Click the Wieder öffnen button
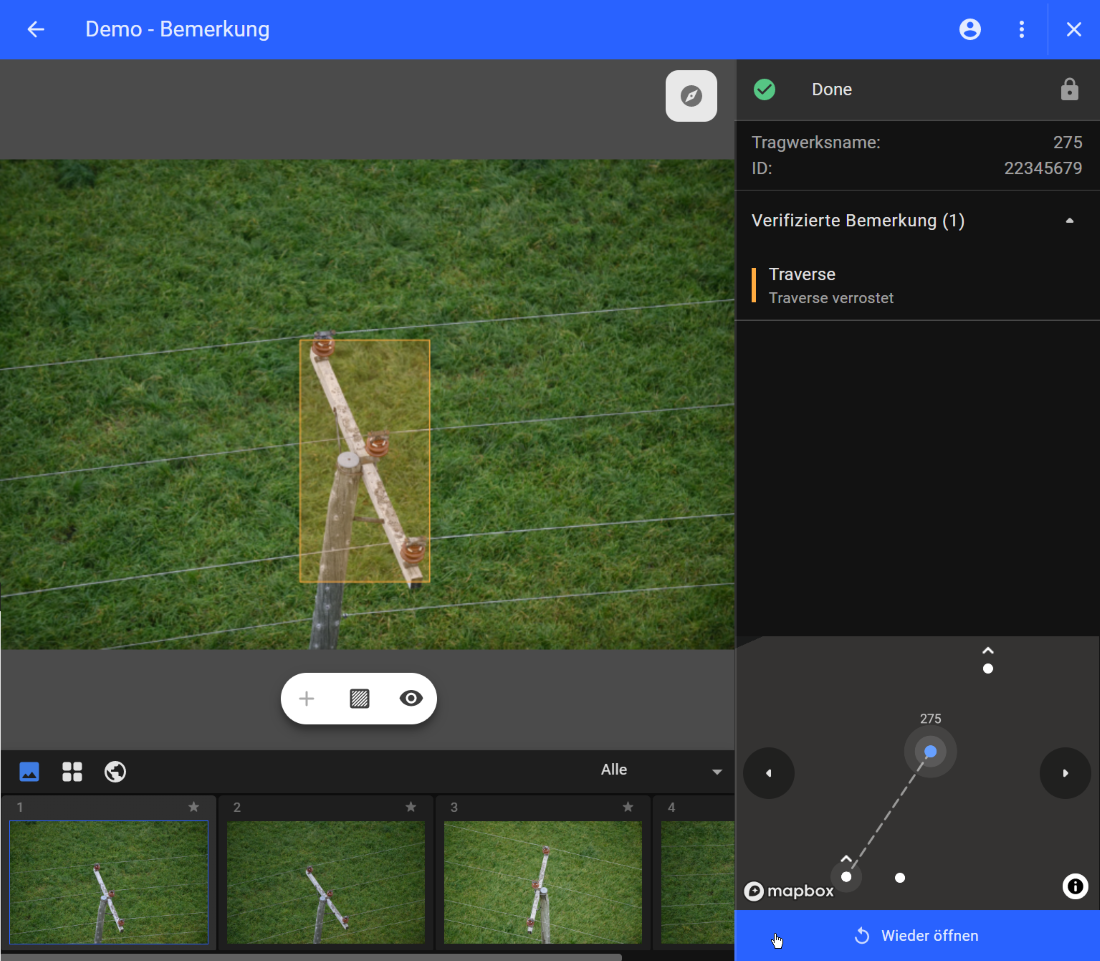 (917, 936)
